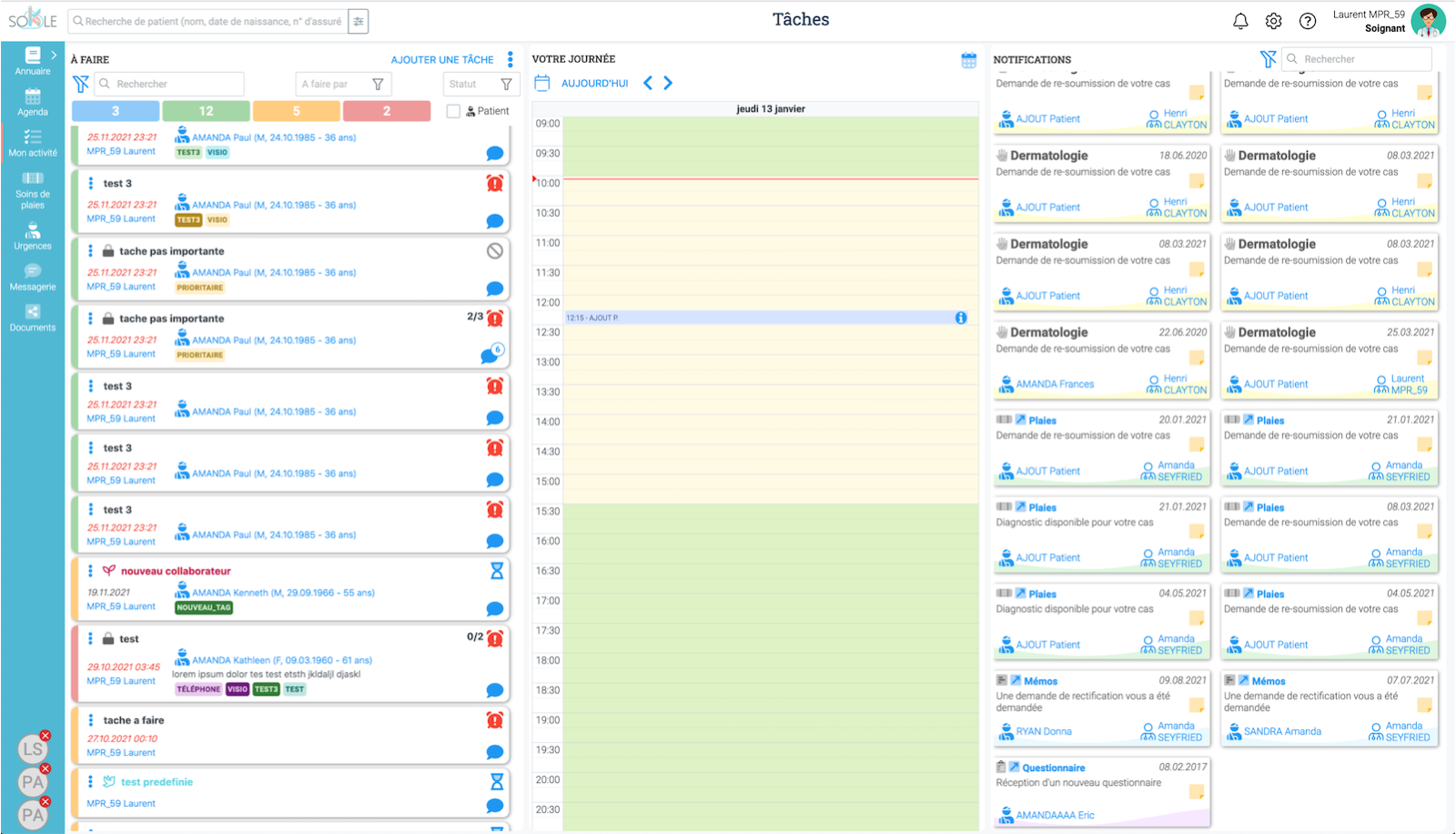
Task: Open options menu for nouveau collaborateur task
Action: tap(90, 571)
